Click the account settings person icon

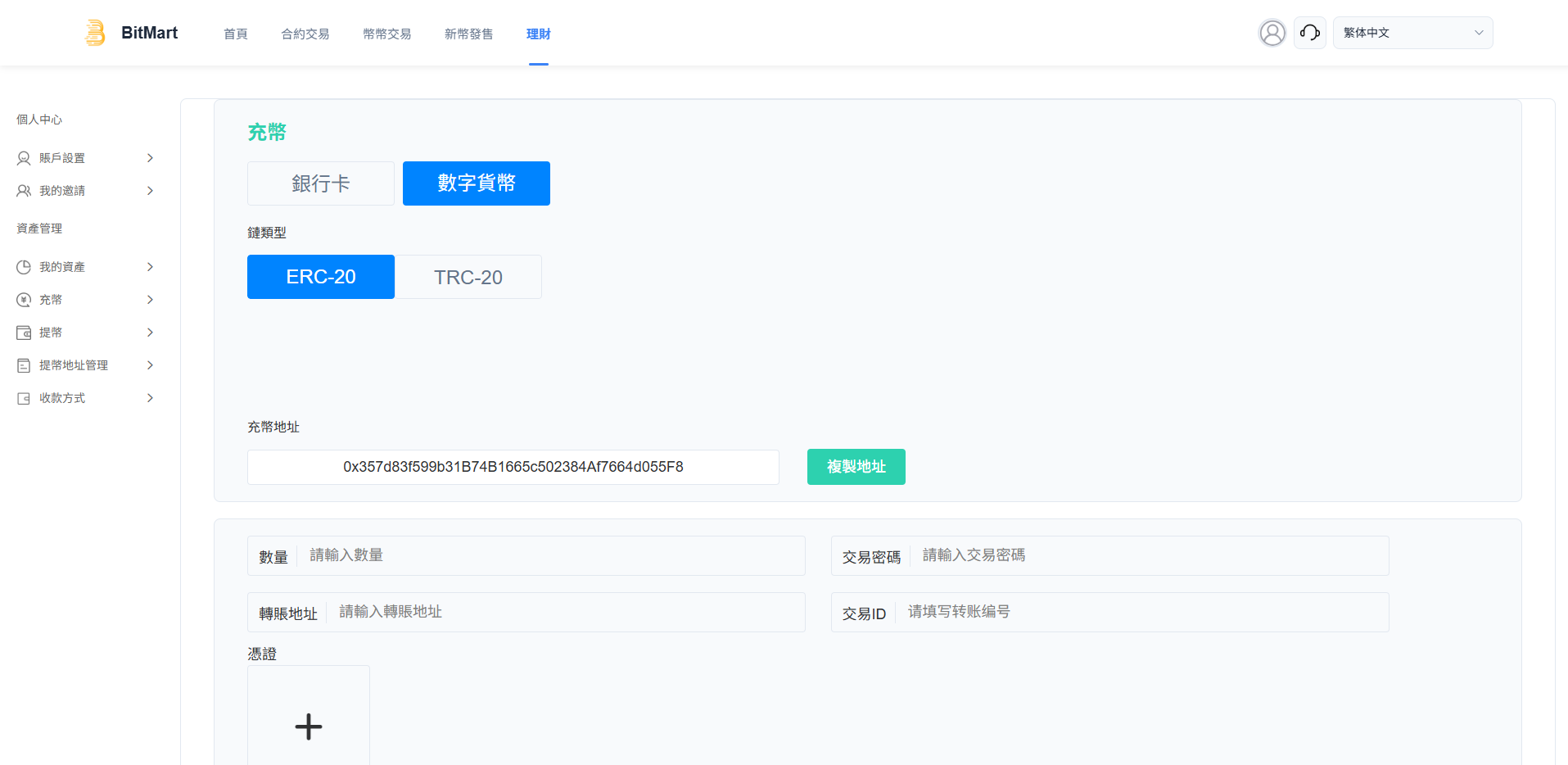click(x=24, y=158)
